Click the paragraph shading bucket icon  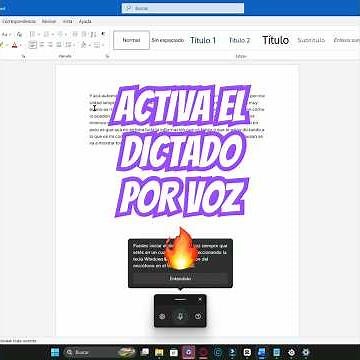(x=84, y=45)
